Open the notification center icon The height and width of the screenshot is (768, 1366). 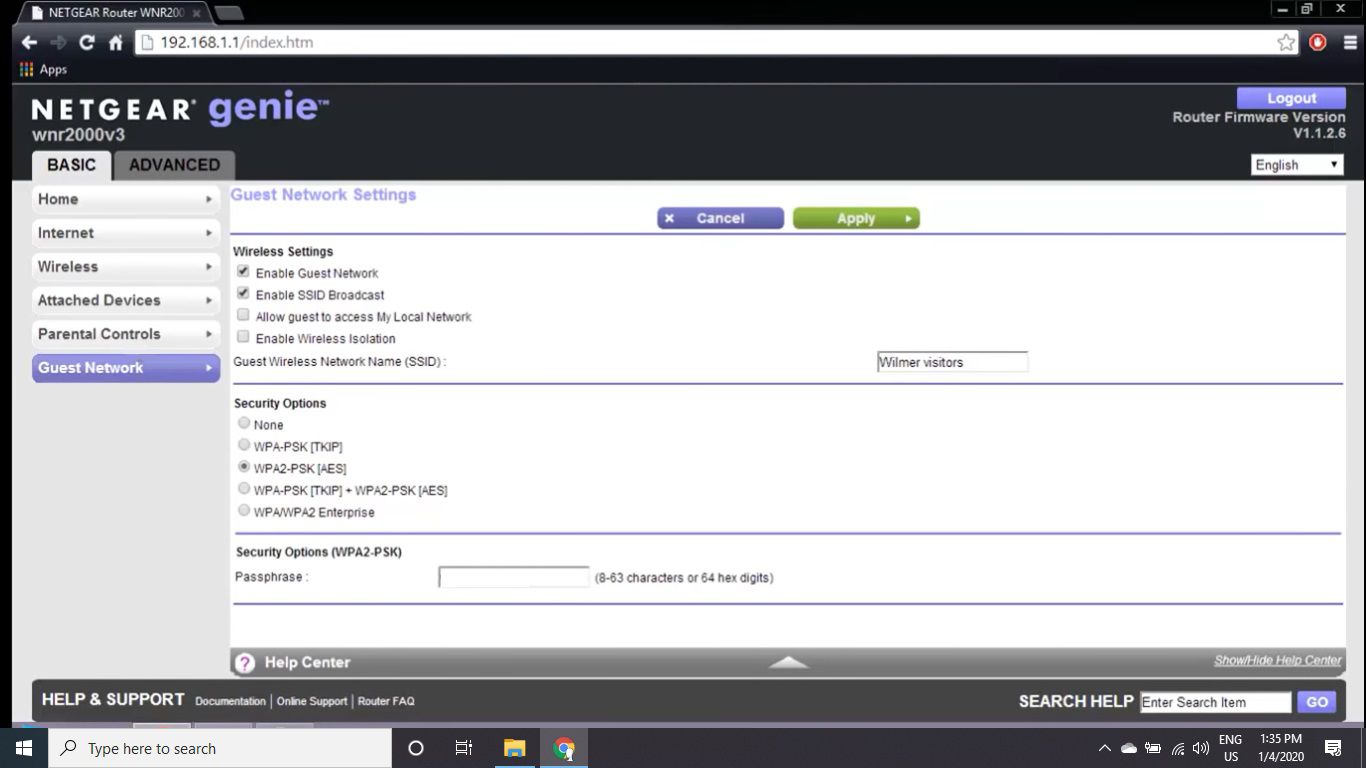point(1333,748)
